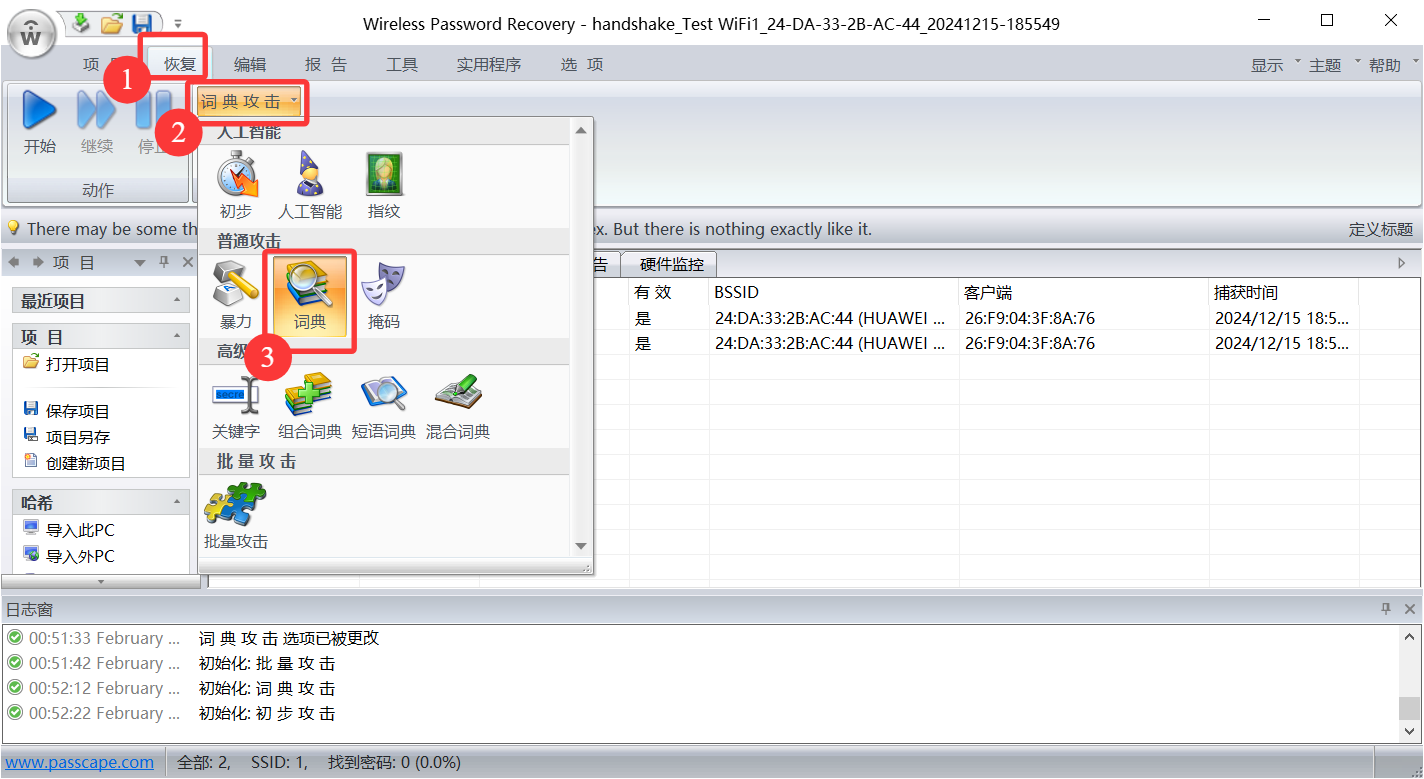The image size is (1424, 779).
Task: Click the 捕获时间 (Capture time) column header
Action: pyautogui.click(x=1284, y=292)
